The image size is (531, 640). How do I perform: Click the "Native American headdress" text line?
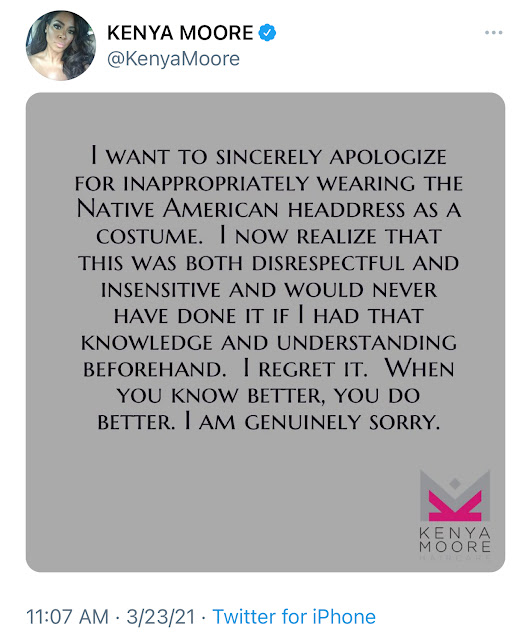(269, 209)
